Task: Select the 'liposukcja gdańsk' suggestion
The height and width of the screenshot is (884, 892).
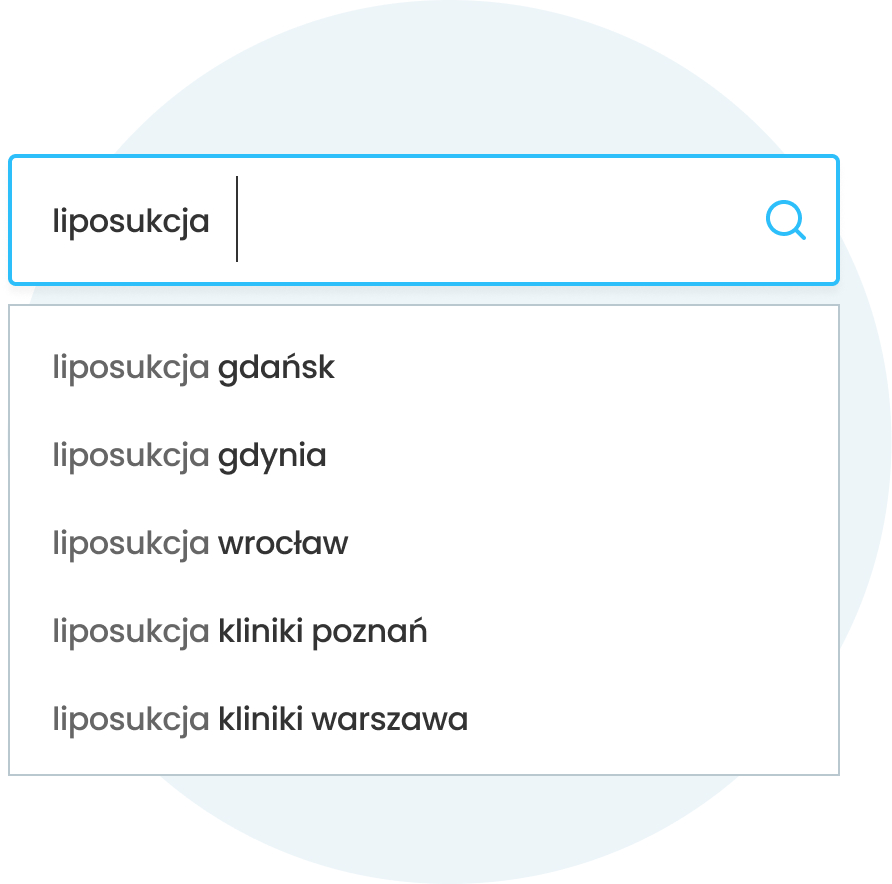Action: tap(424, 367)
